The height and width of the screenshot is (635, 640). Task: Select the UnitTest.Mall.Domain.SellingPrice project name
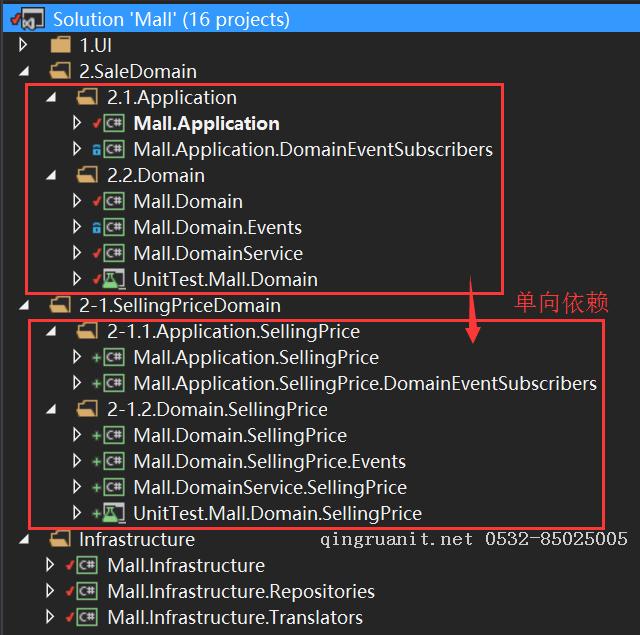click(x=278, y=514)
